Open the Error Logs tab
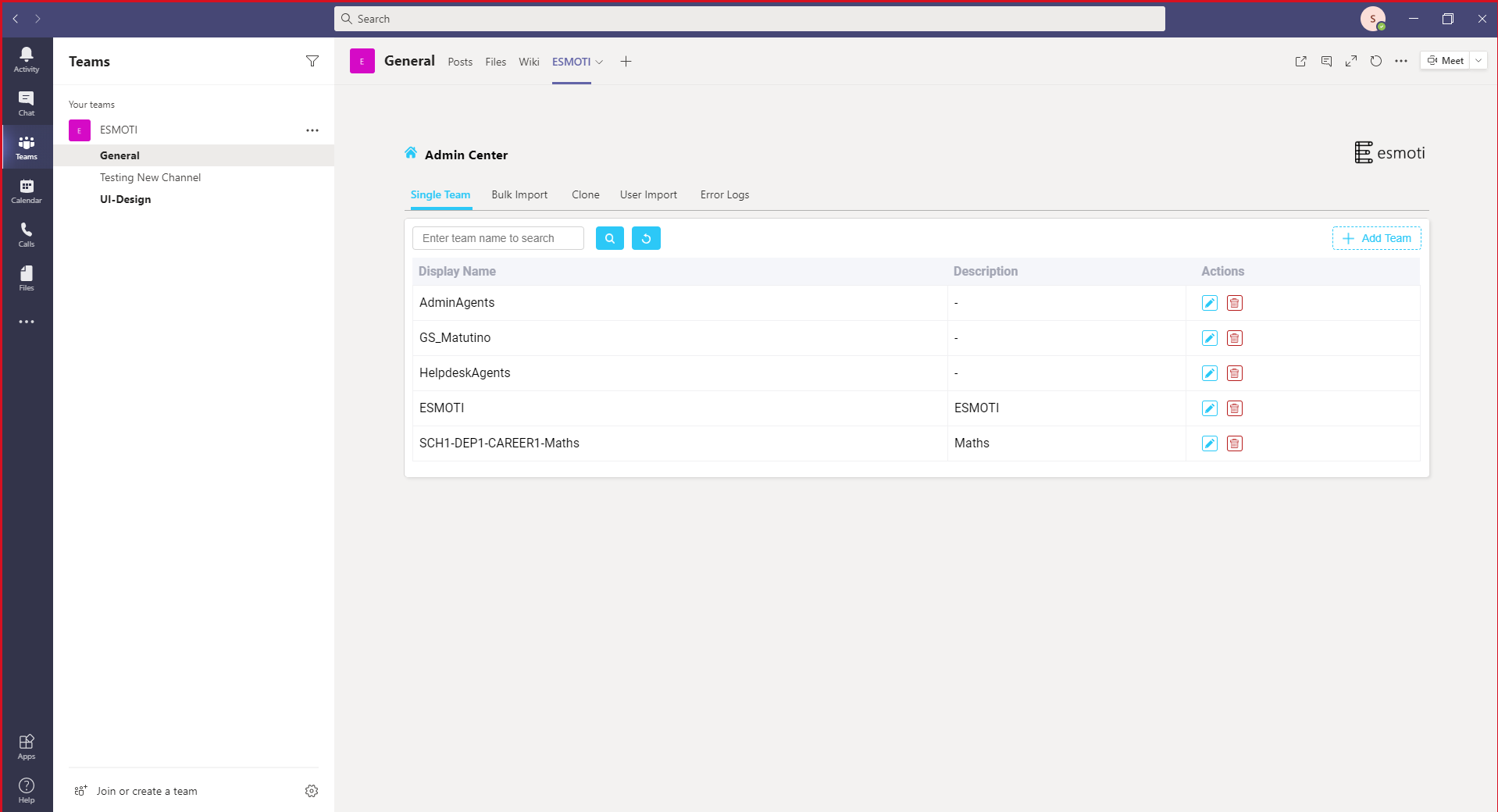1498x812 pixels. pos(725,195)
